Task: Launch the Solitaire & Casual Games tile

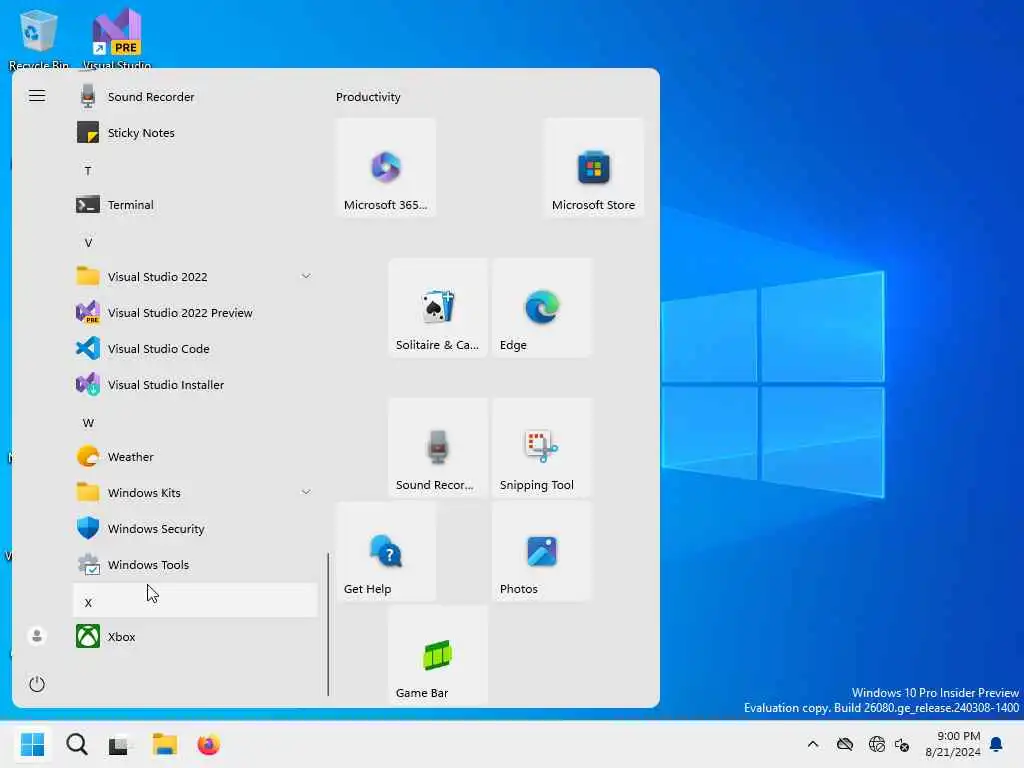Action: point(438,308)
